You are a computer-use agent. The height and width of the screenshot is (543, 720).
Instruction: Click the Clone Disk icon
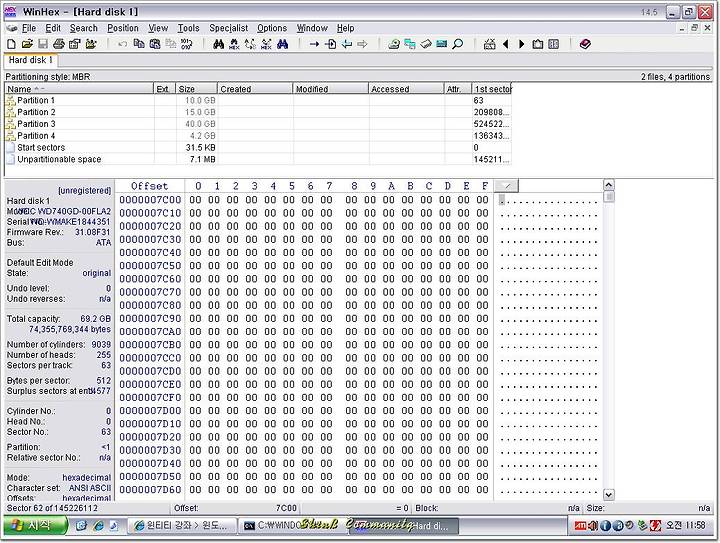click(x=410, y=44)
